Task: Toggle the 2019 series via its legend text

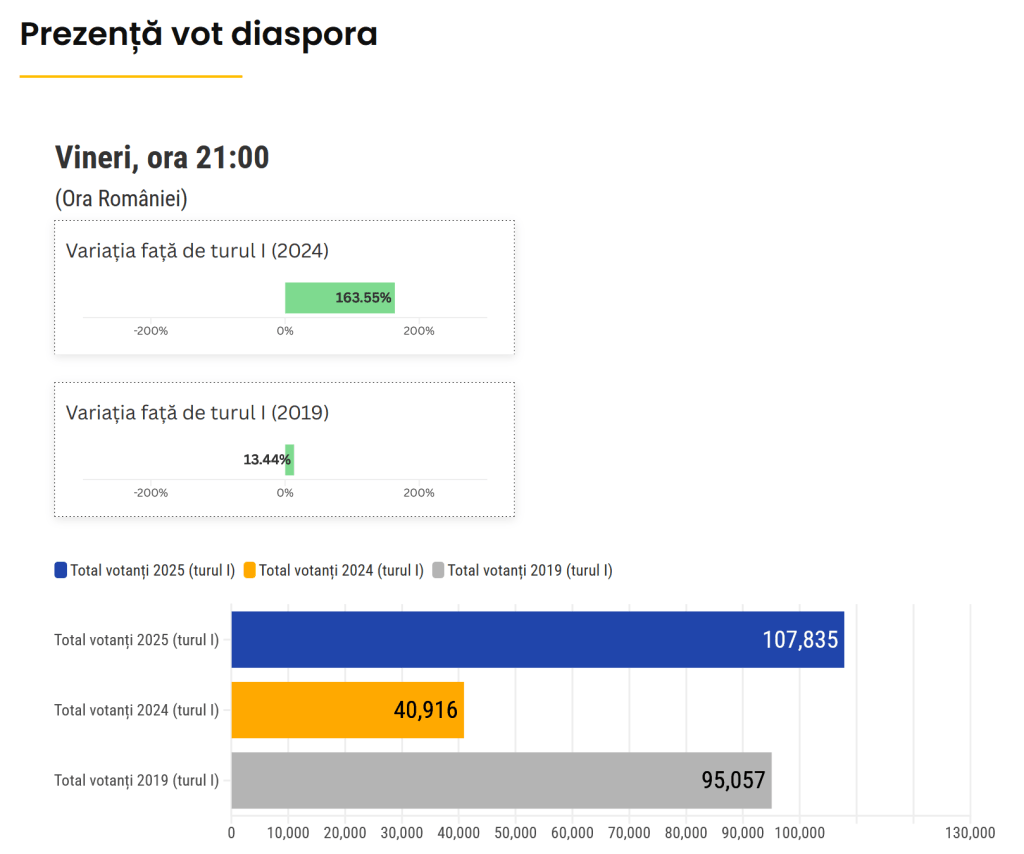Action: 530,570
